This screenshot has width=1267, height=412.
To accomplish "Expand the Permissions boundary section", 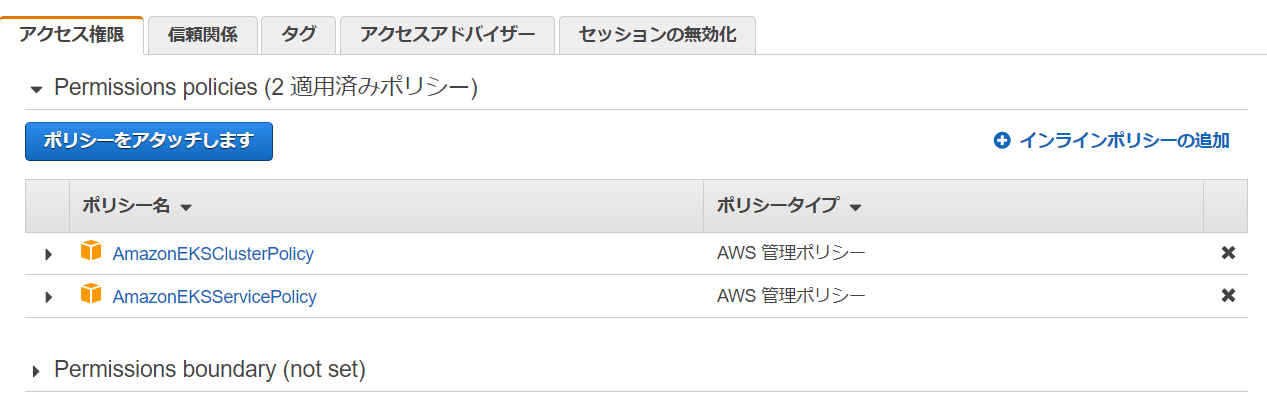I will (x=37, y=372).
